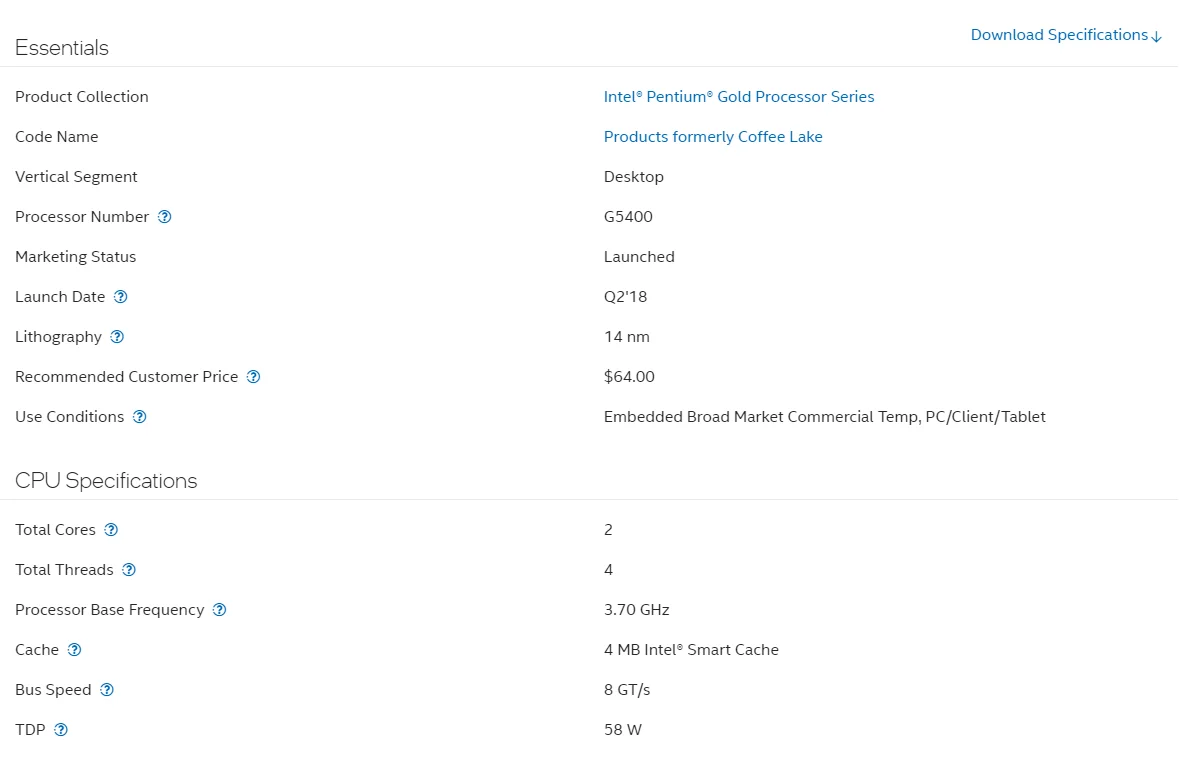
Task: Click the Download Specifications link
Action: pos(1058,35)
